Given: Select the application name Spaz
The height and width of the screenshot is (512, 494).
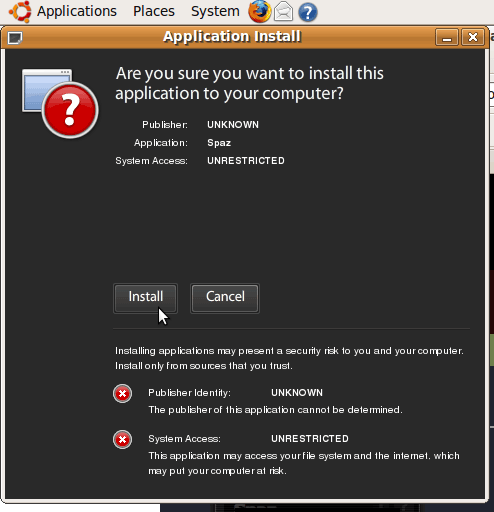Looking at the screenshot, I should coord(219,143).
